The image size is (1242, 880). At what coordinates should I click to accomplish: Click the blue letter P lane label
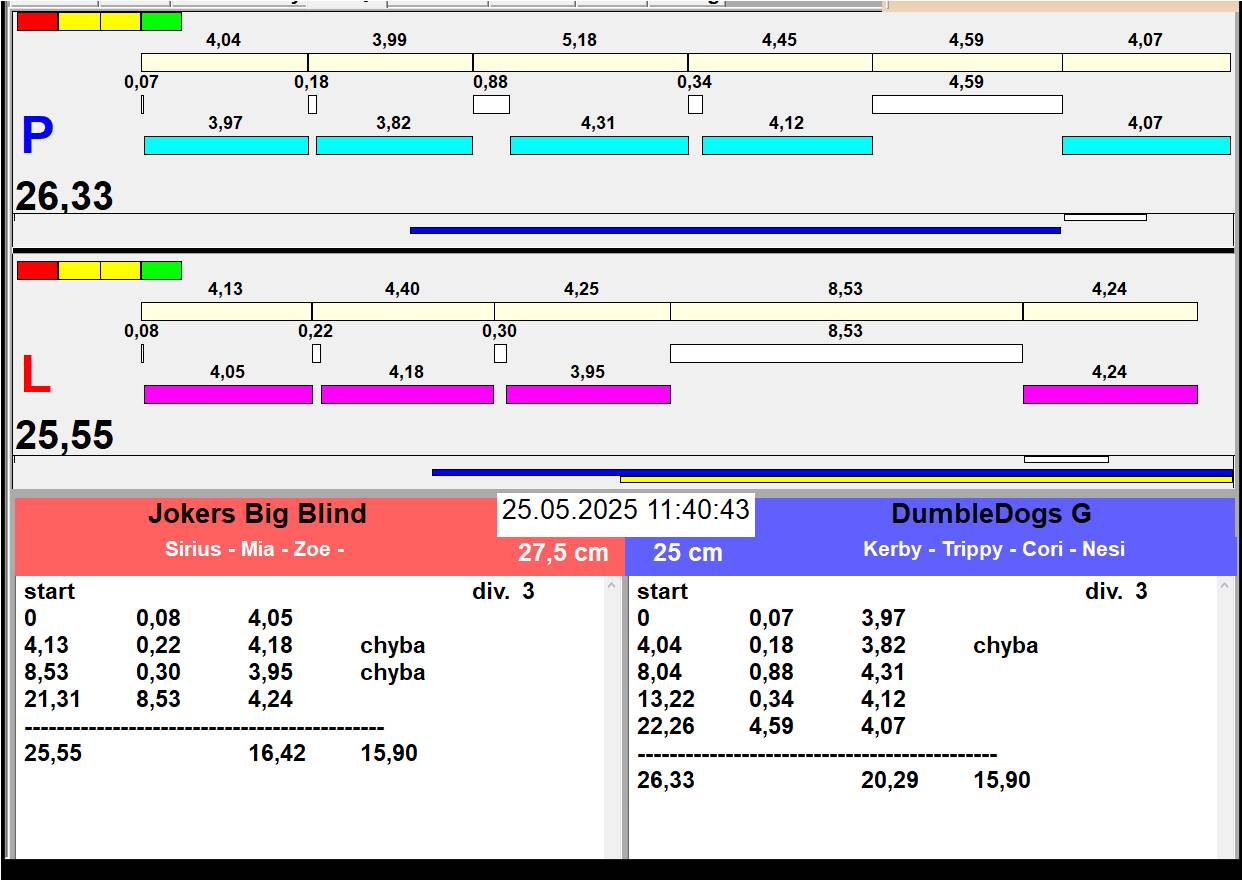click(x=37, y=137)
